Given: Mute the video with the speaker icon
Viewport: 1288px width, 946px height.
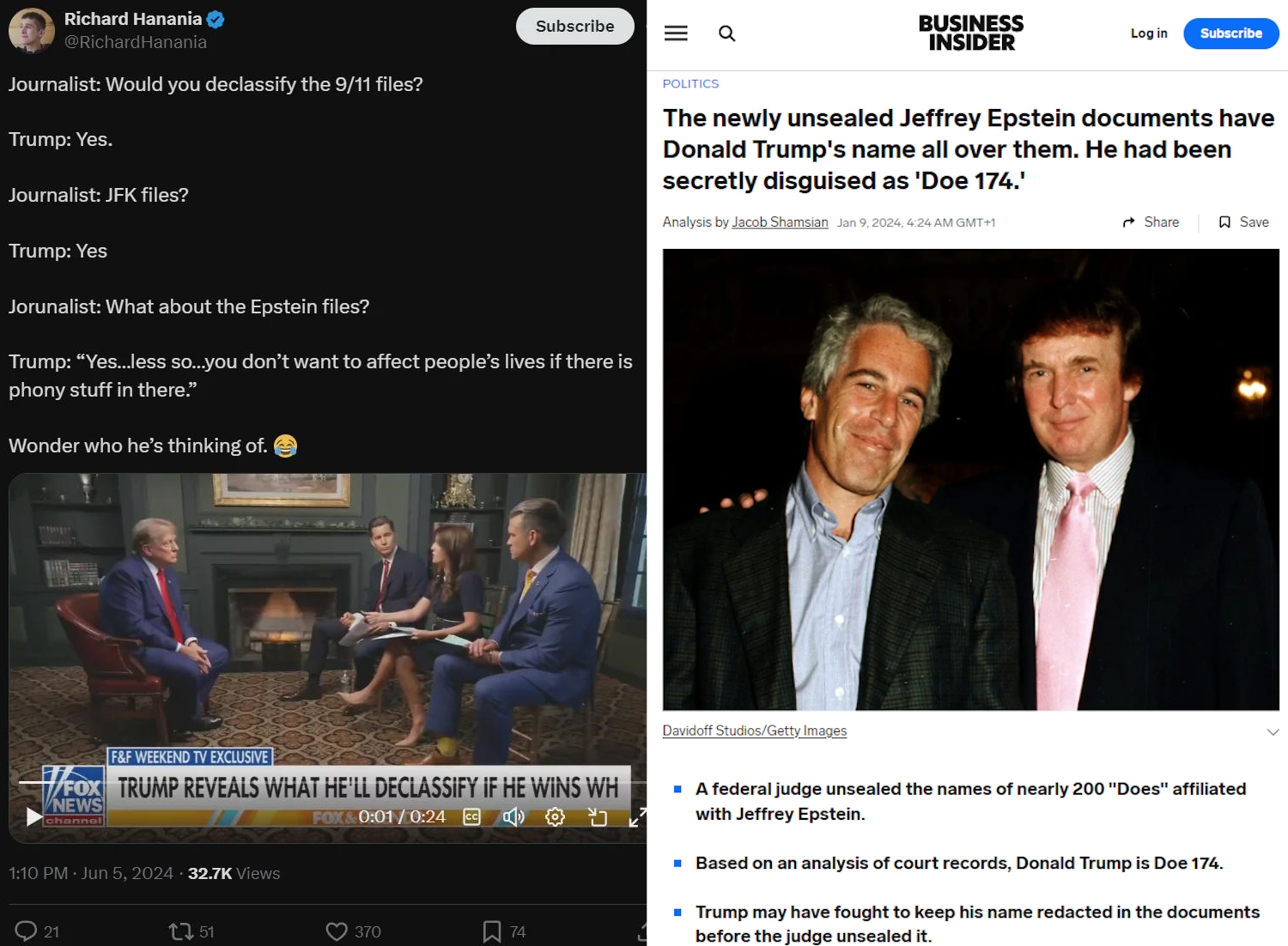Looking at the screenshot, I should (x=513, y=816).
